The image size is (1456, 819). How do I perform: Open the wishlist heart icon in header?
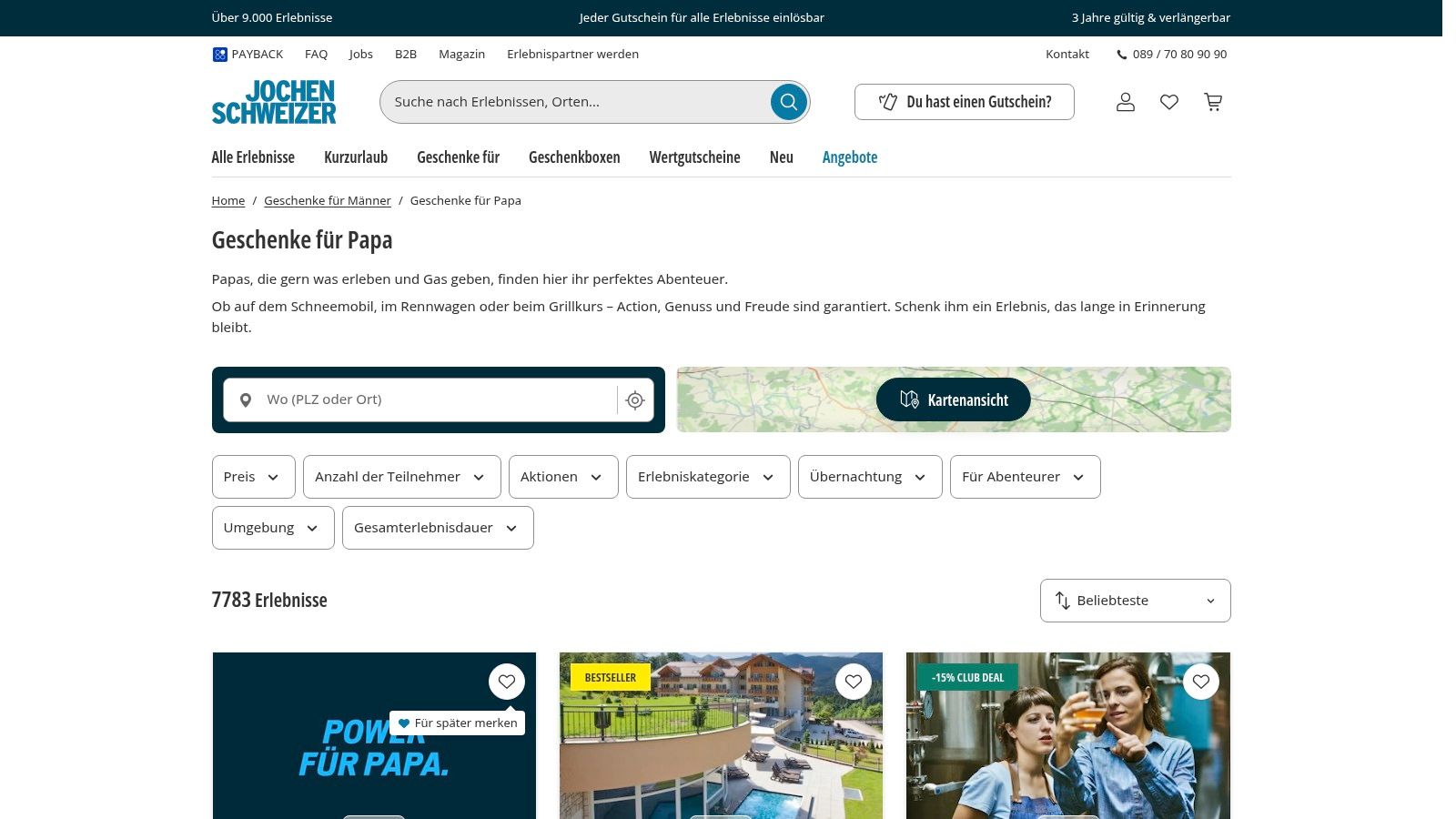[1169, 102]
